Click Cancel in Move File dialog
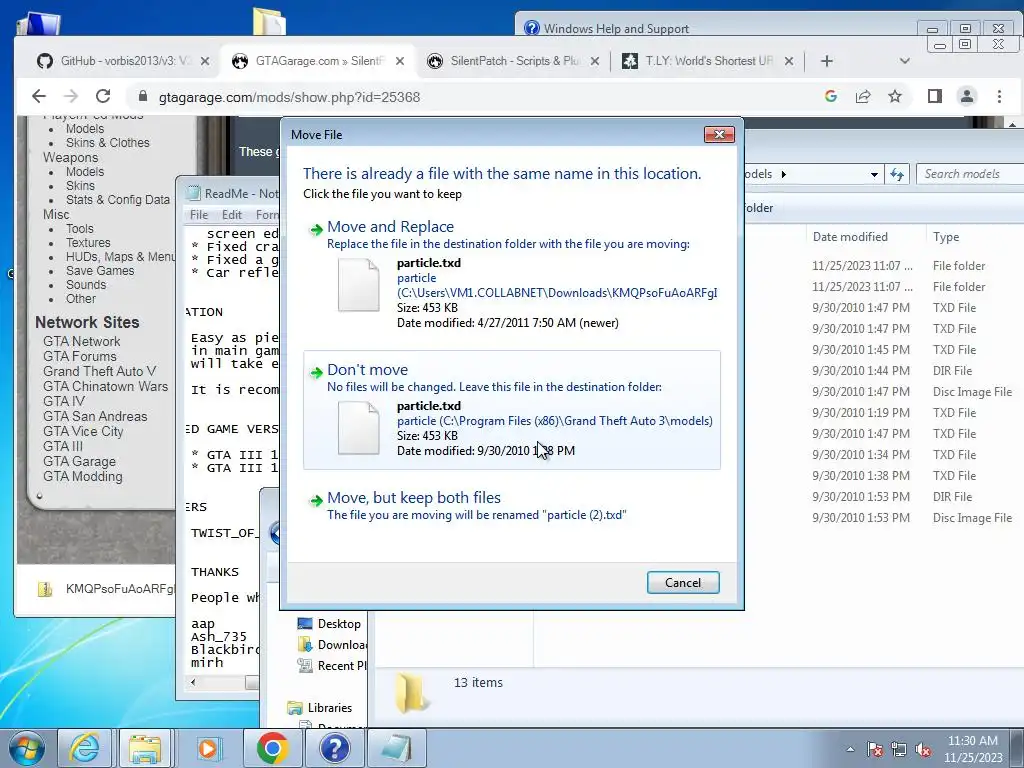1024x768 pixels. [x=683, y=583]
